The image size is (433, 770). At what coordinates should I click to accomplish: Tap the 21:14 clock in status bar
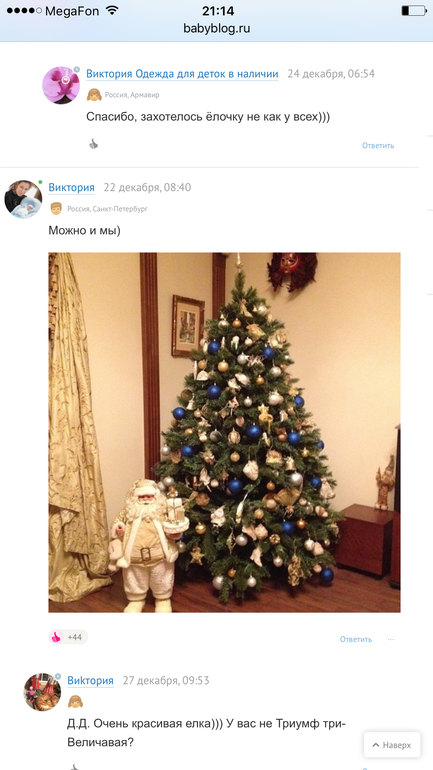point(218,11)
